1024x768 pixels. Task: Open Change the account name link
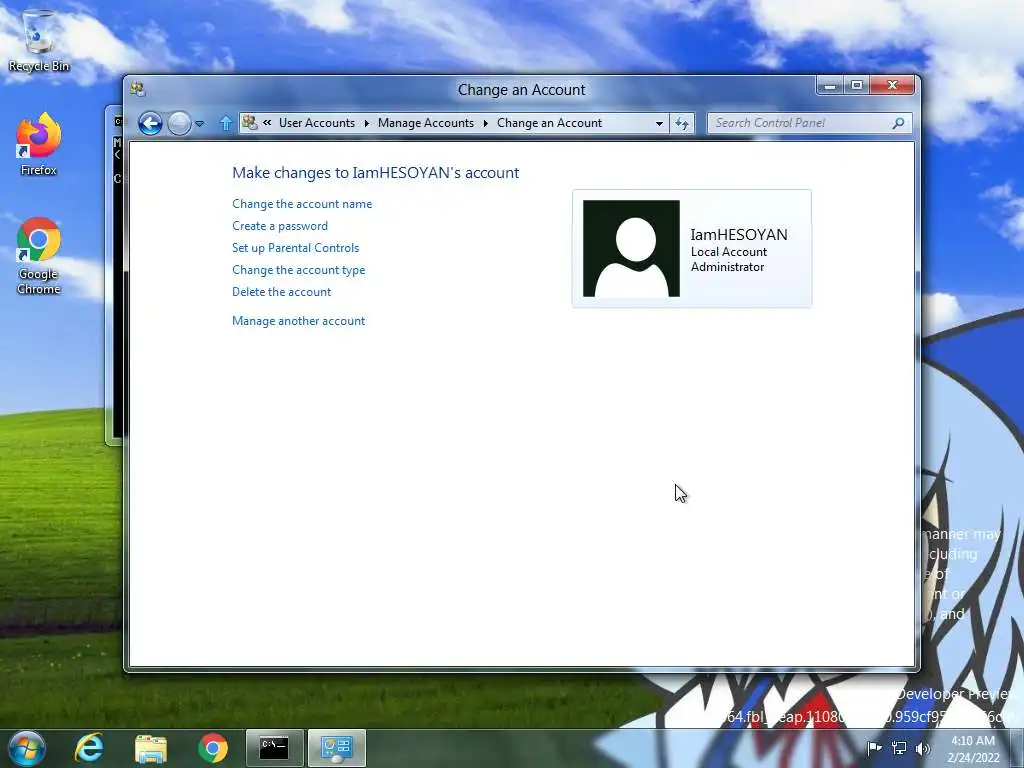(x=302, y=204)
